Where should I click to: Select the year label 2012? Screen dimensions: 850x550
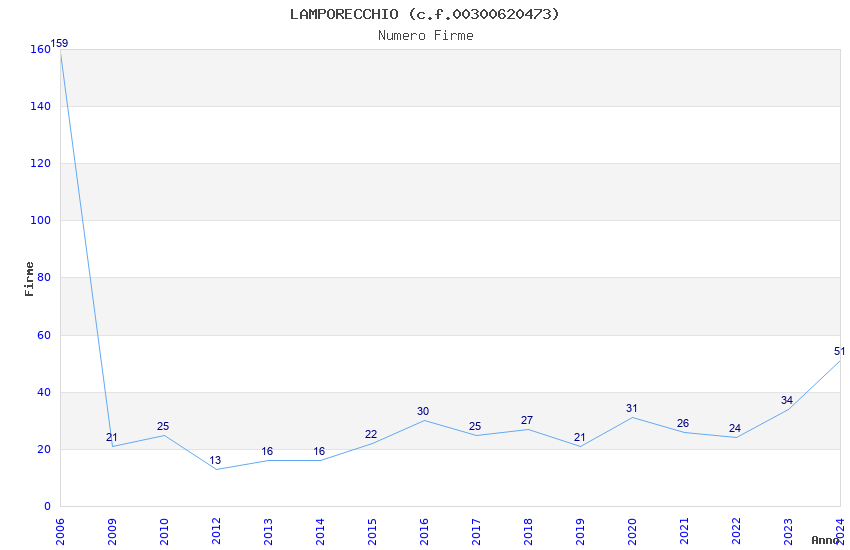(216, 532)
